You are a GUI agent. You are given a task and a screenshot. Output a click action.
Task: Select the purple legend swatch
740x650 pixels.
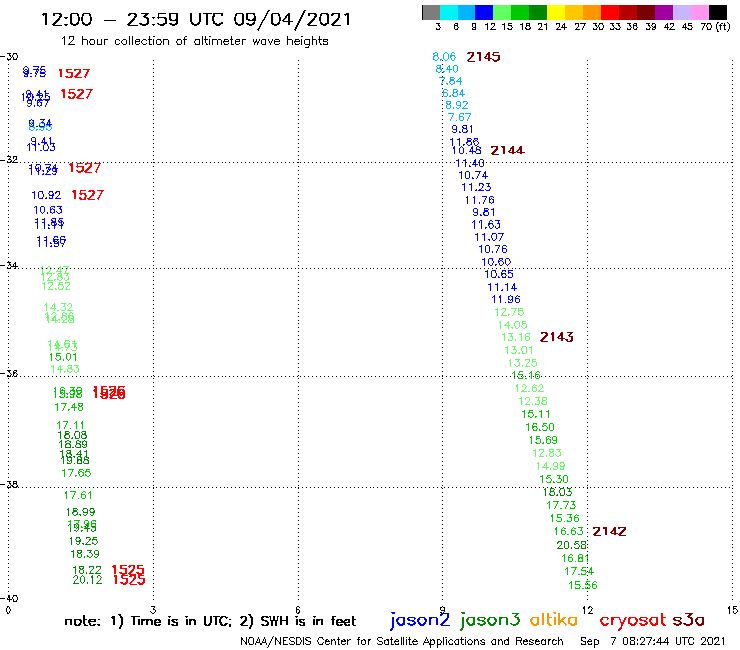click(664, 12)
